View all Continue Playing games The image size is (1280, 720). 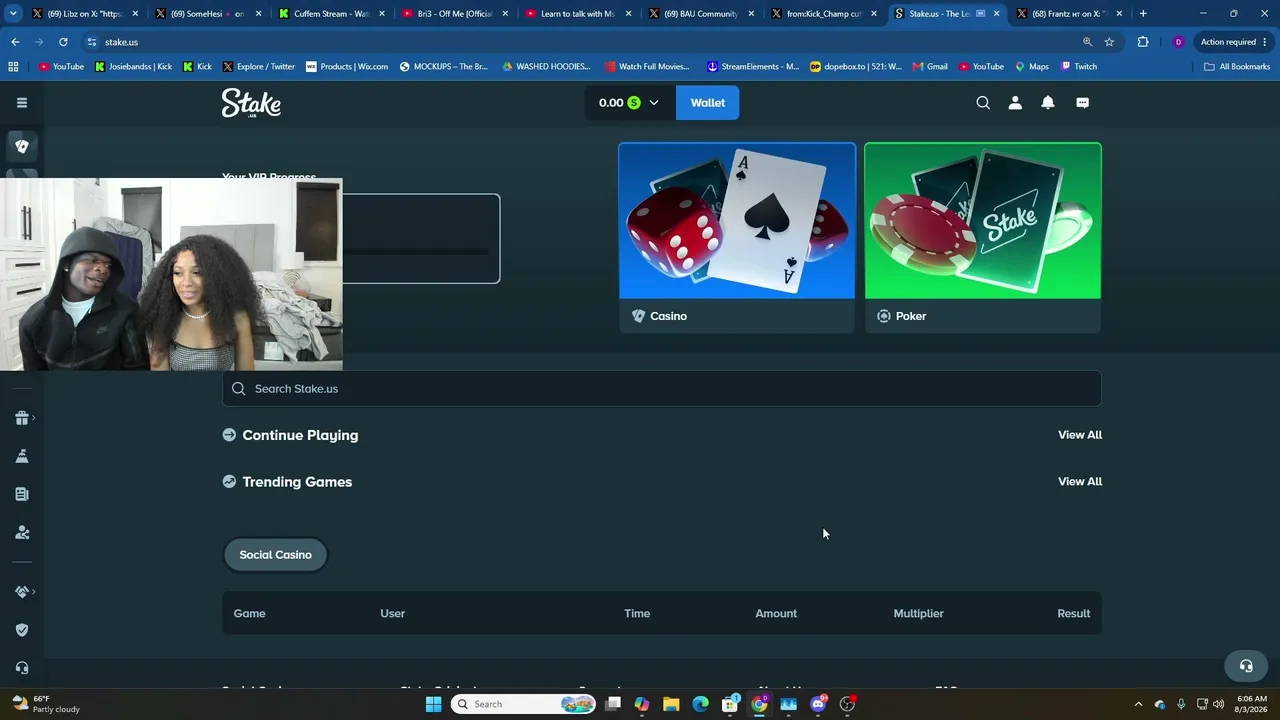(1080, 435)
